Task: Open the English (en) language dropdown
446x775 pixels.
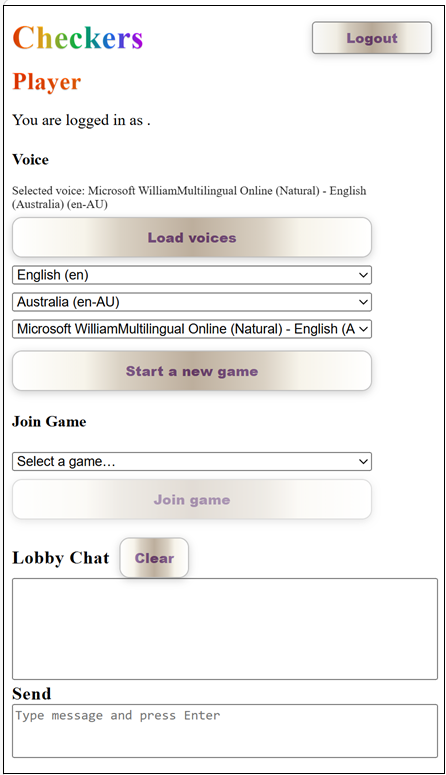Action: 192,275
